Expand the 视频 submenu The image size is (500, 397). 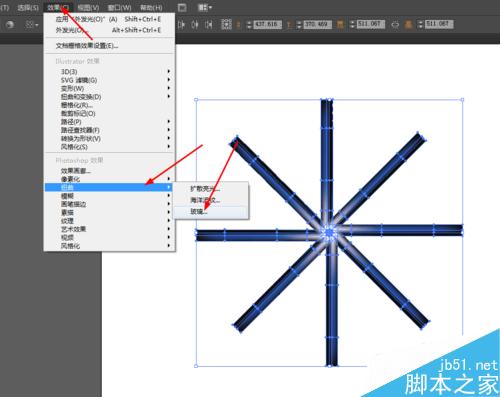tap(109, 237)
